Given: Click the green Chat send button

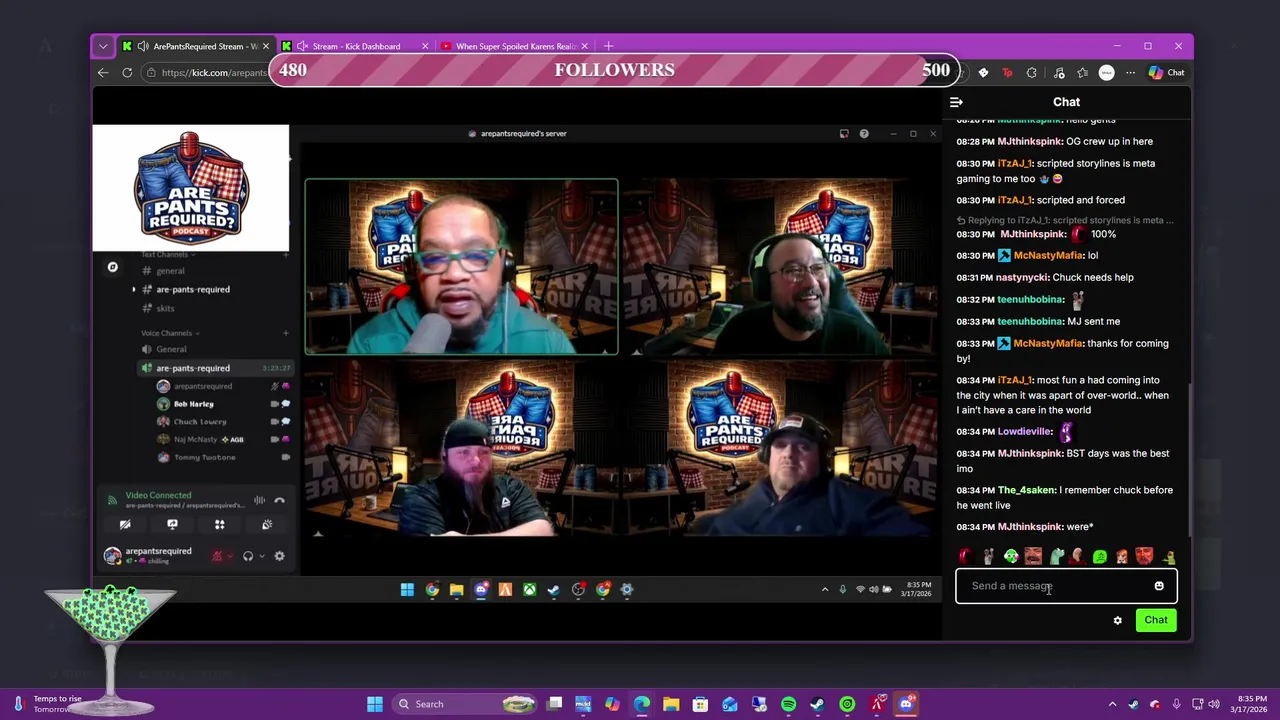Looking at the screenshot, I should 1156,620.
